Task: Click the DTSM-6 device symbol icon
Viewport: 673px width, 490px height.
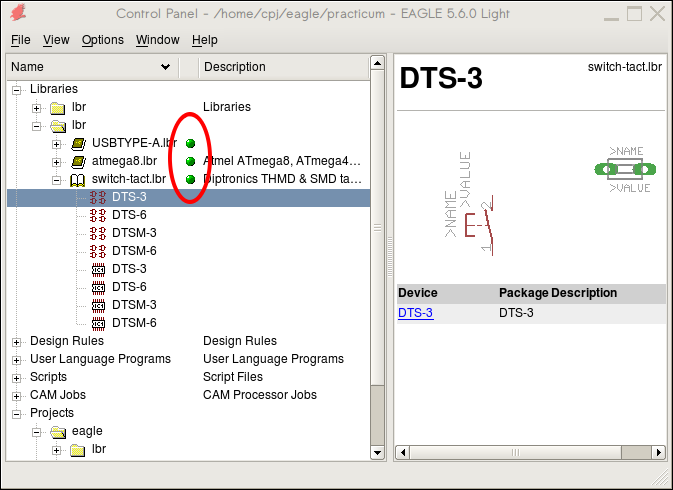Action: (x=98, y=251)
